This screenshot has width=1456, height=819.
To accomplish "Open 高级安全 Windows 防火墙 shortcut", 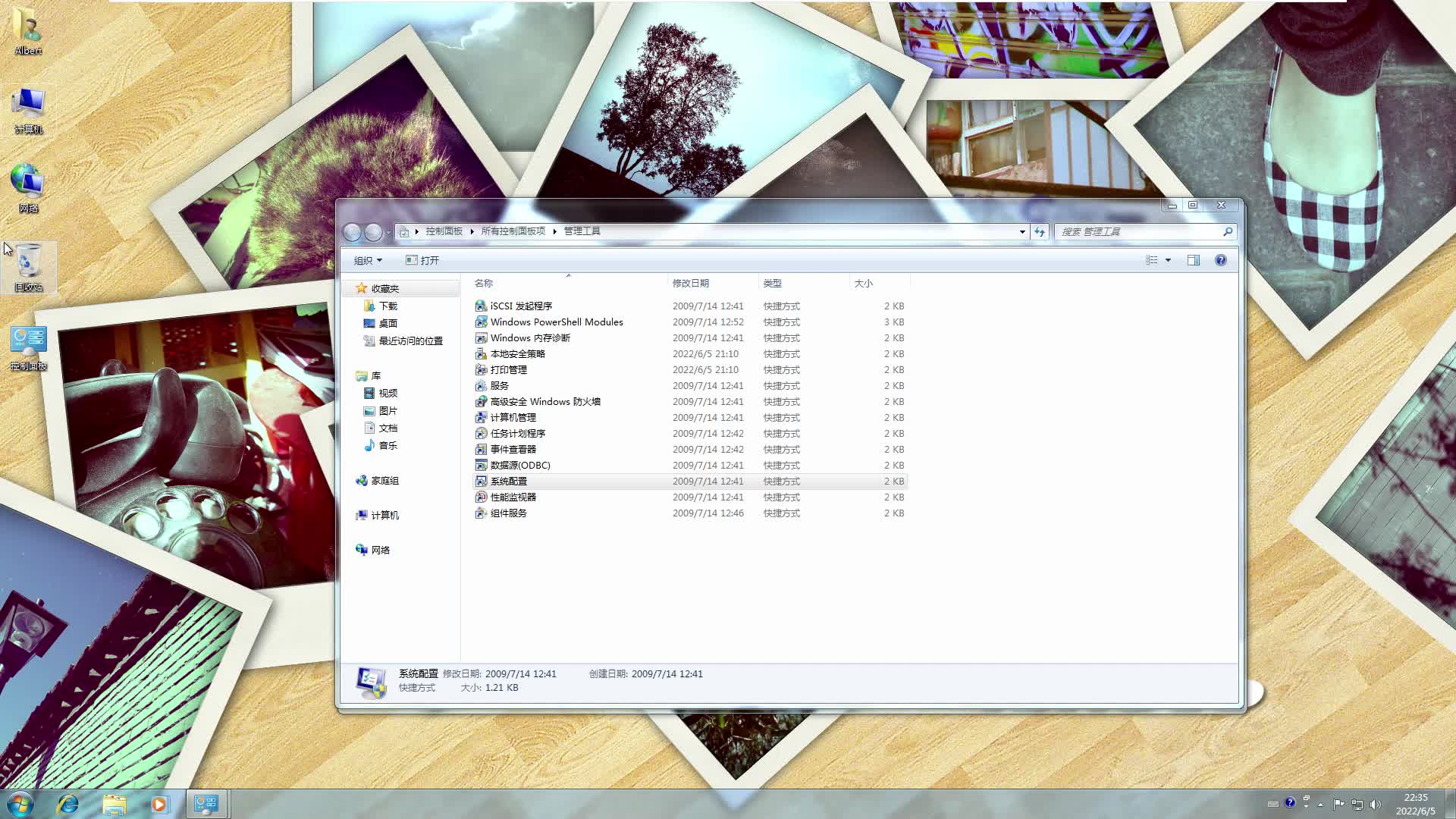I will click(546, 401).
